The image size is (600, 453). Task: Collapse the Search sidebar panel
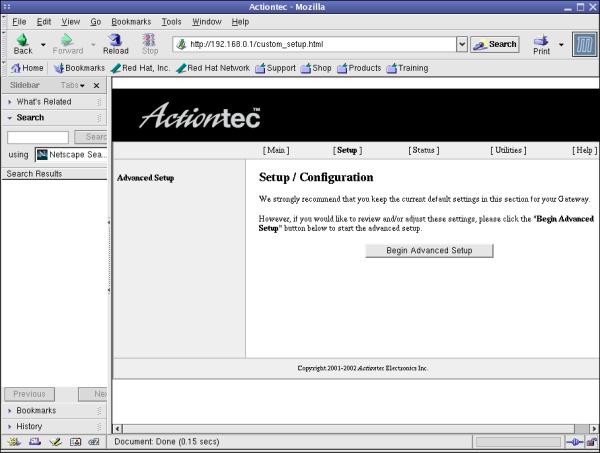click(54, 117)
